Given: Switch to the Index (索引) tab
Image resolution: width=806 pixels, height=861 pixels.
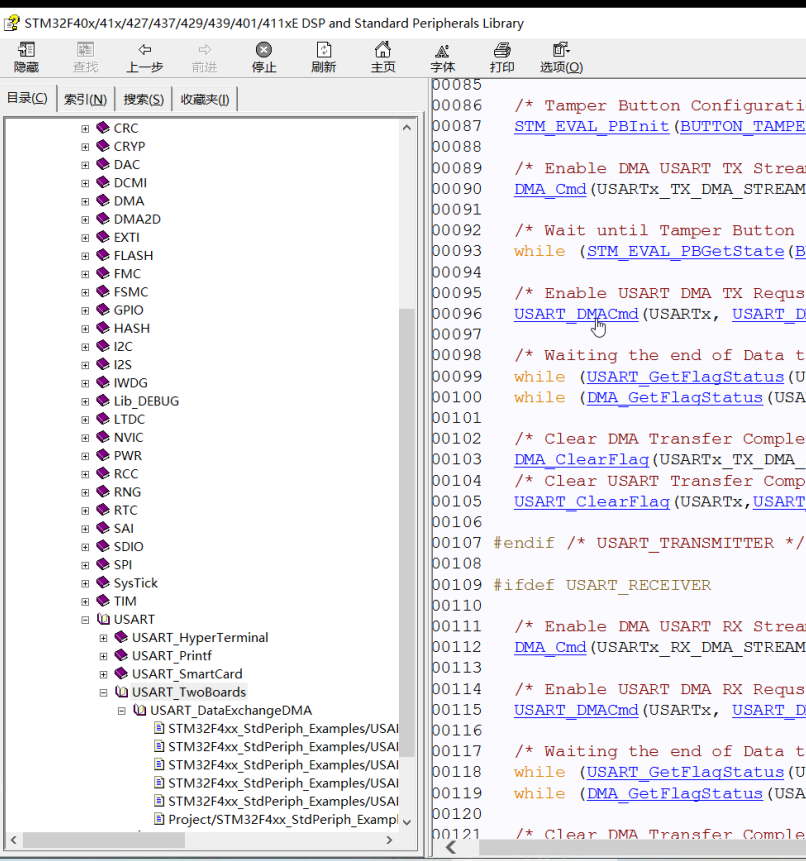Looking at the screenshot, I should 85,99.
